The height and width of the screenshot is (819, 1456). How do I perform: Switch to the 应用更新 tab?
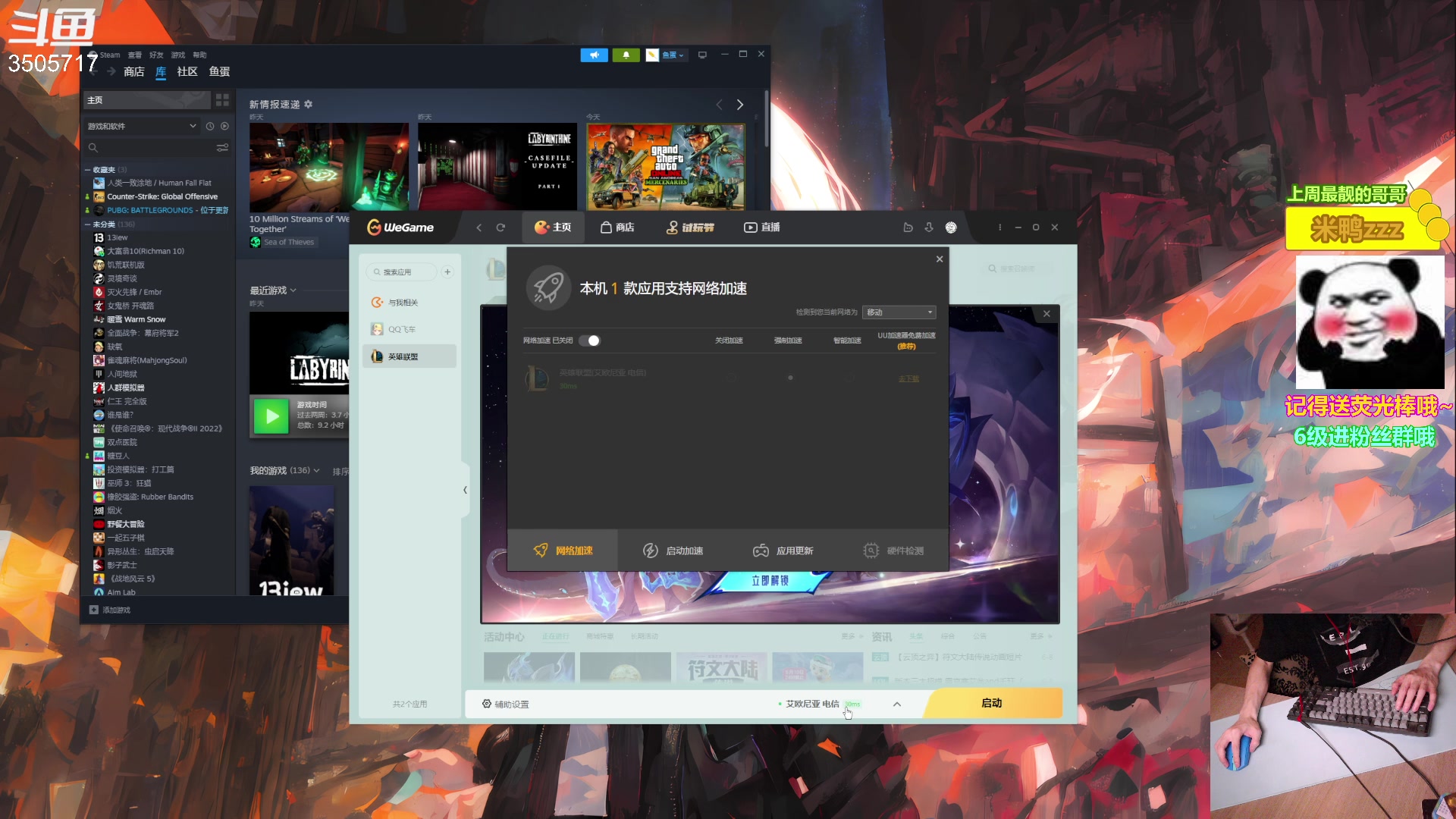point(783,551)
